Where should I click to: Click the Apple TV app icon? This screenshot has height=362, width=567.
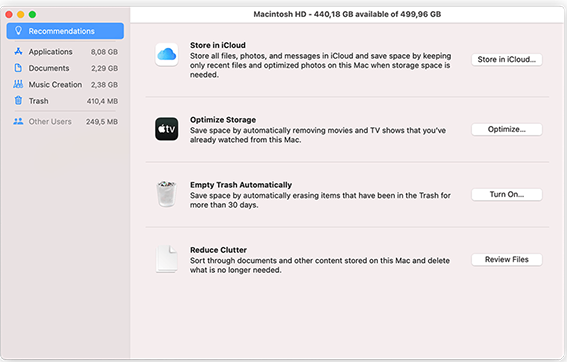[x=167, y=129]
